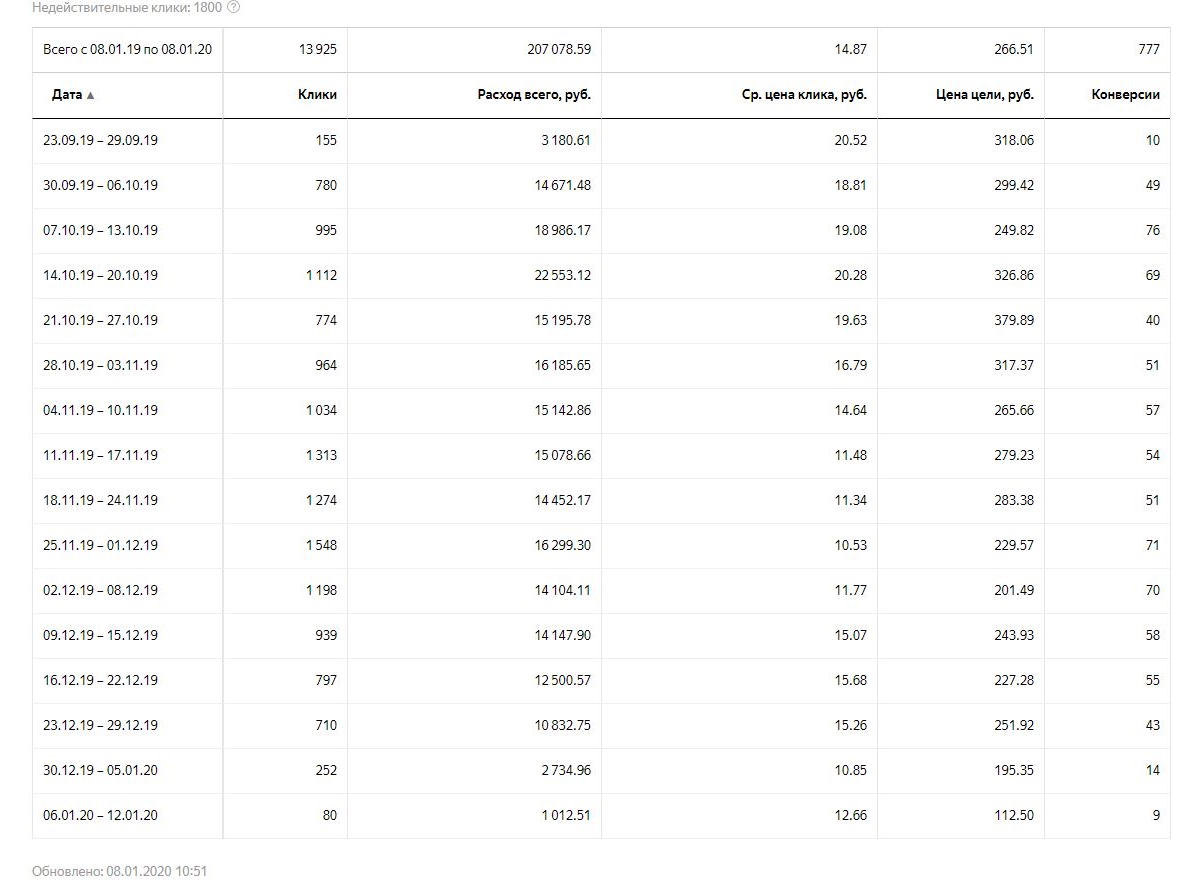Screen dimensions: 1200x885
Task: Select the Дата column header
Action: coord(67,95)
